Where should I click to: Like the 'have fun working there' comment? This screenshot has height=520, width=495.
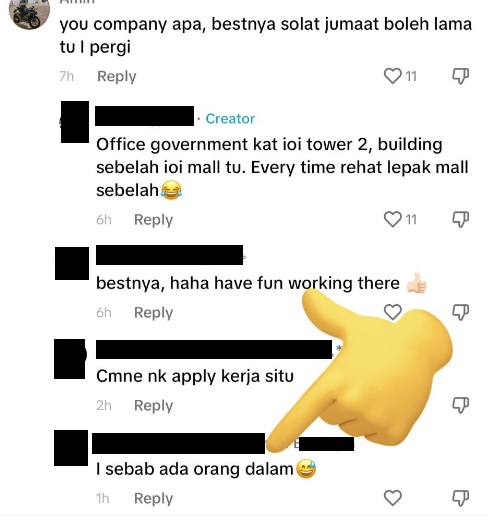tap(393, 312)
